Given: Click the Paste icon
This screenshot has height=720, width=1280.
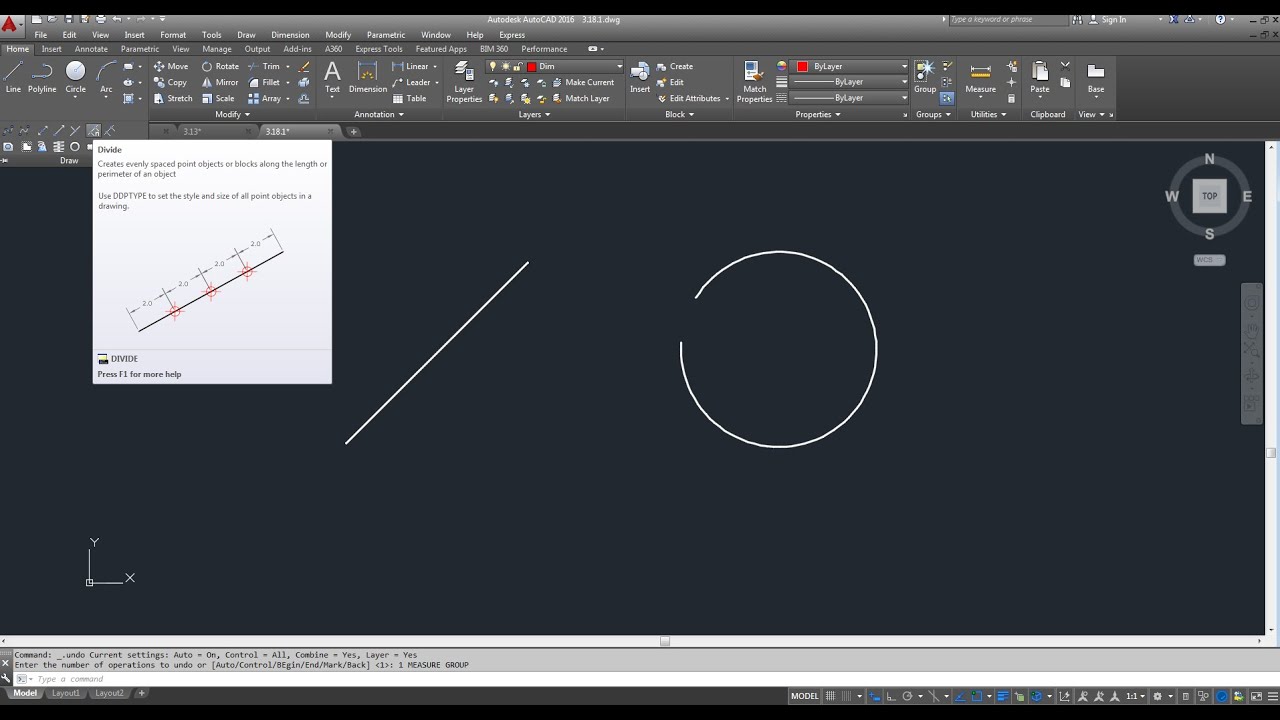Looking at the screenshot, I should click(1040, 76).
